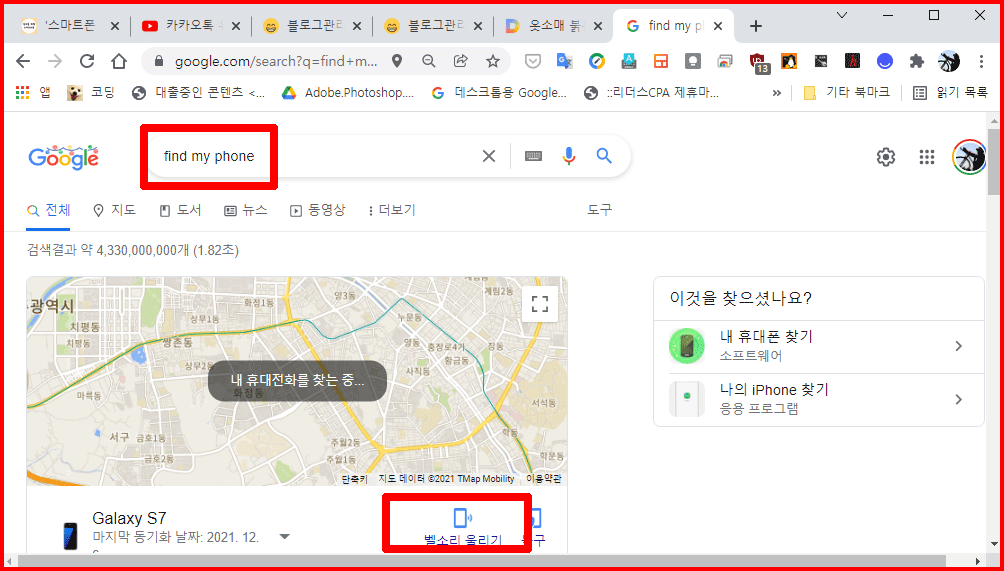The width and height of the screenshot is (1004, 571).
Task: Open the Chrome profile avatar in toolbar
Action: coord(949,61)
